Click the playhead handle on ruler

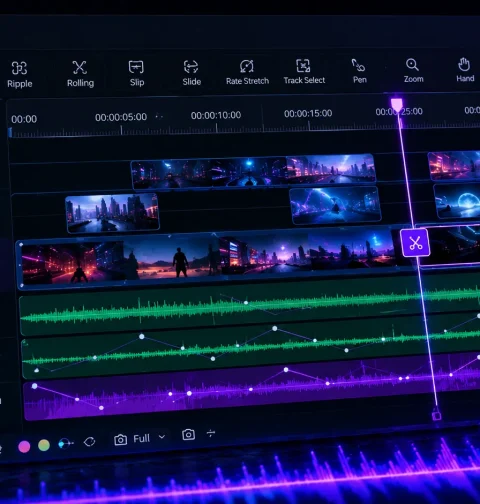[x=397, y=105]
